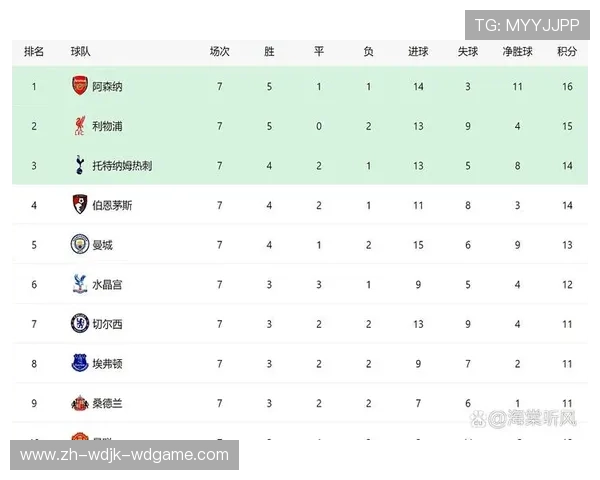
Task: Click the 净胜球 column header
Action: coord(518,51)
